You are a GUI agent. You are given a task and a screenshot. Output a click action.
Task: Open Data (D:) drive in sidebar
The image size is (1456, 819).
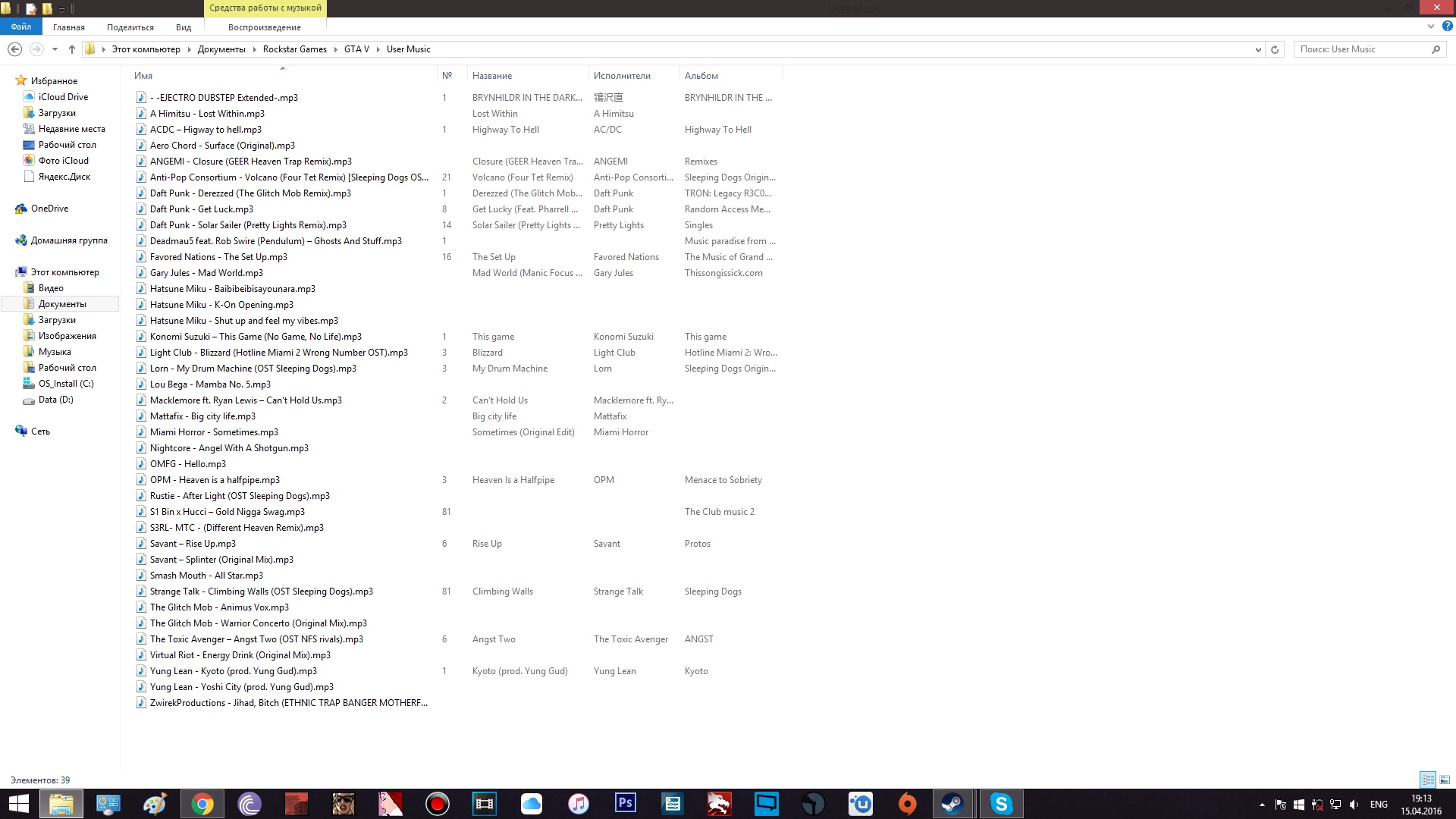pos(55,400)
